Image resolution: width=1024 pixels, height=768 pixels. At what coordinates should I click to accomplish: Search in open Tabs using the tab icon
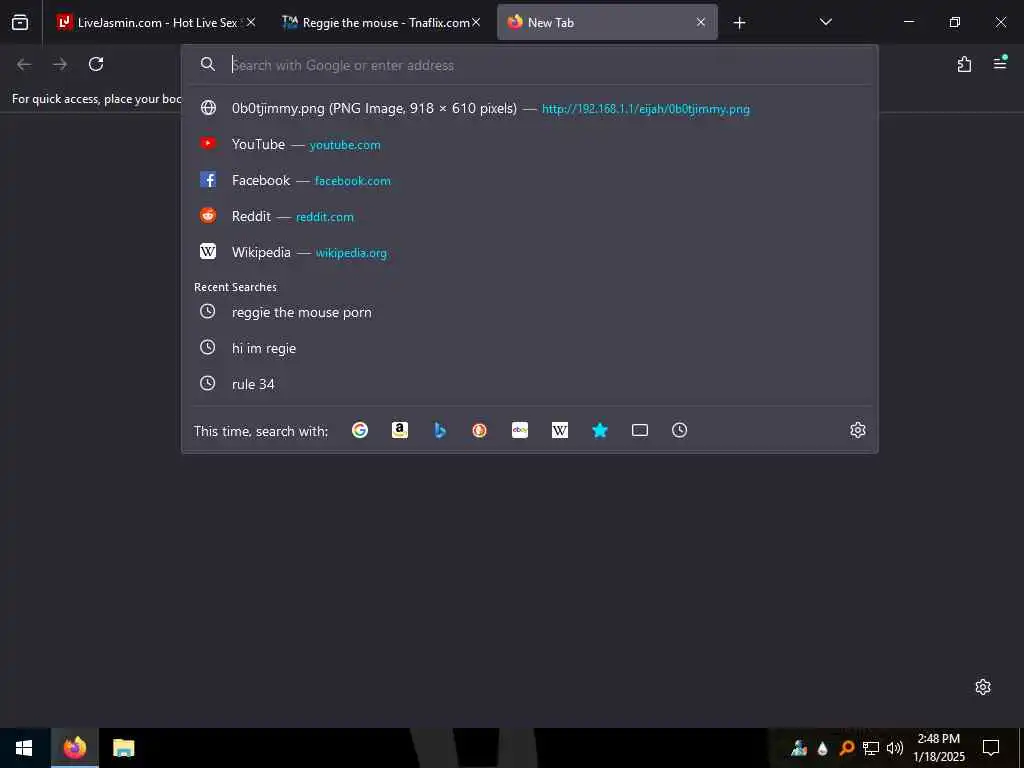pos(640,430)
